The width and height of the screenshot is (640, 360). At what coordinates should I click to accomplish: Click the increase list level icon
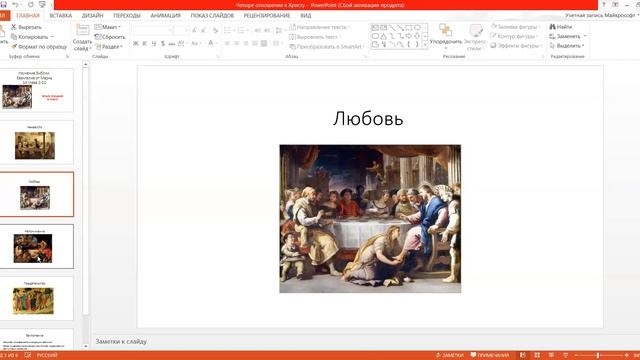coord(267,30)
